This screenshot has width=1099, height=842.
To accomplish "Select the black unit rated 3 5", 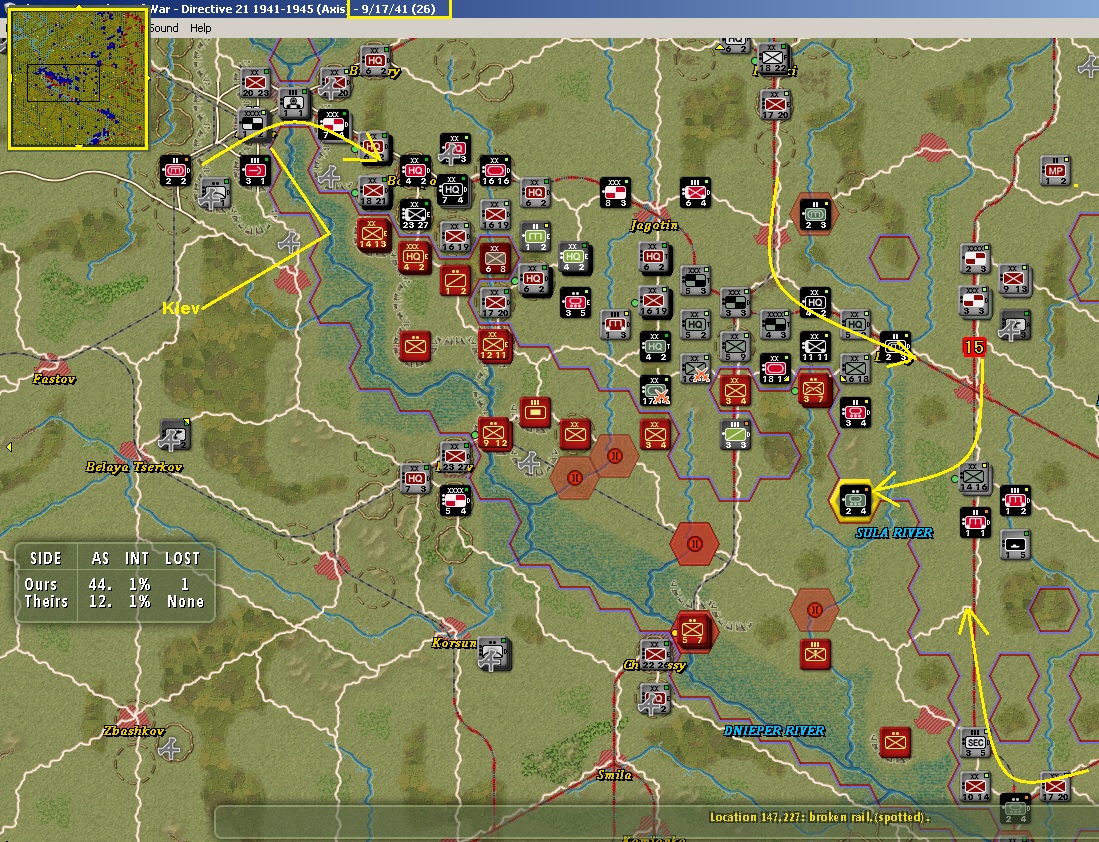I will click(x=575, y=302).
